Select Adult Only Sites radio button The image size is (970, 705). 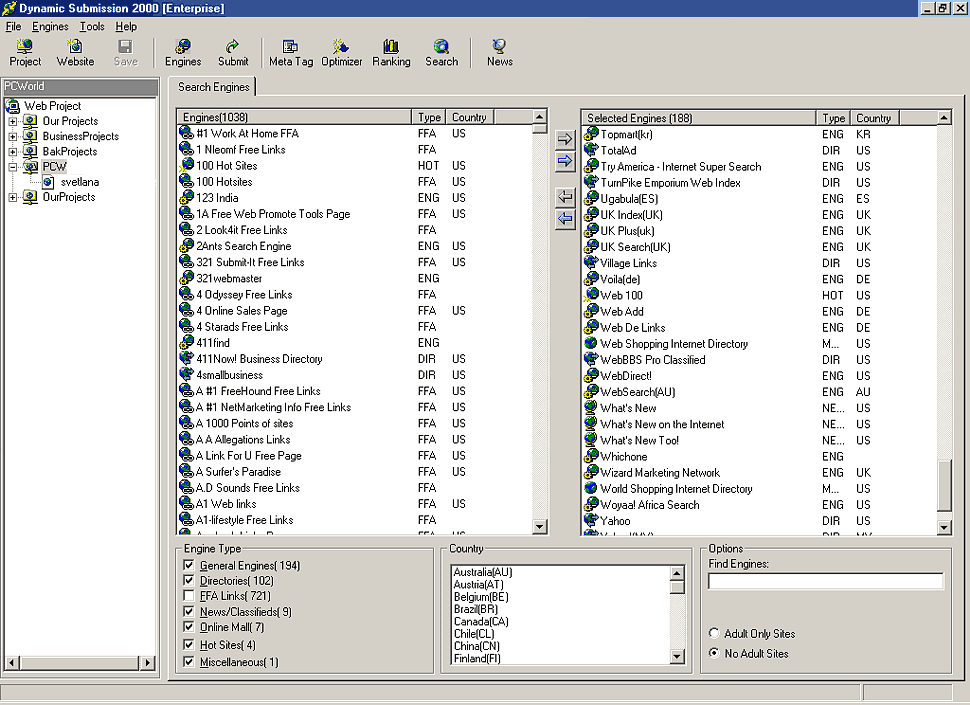coord(714,633)
